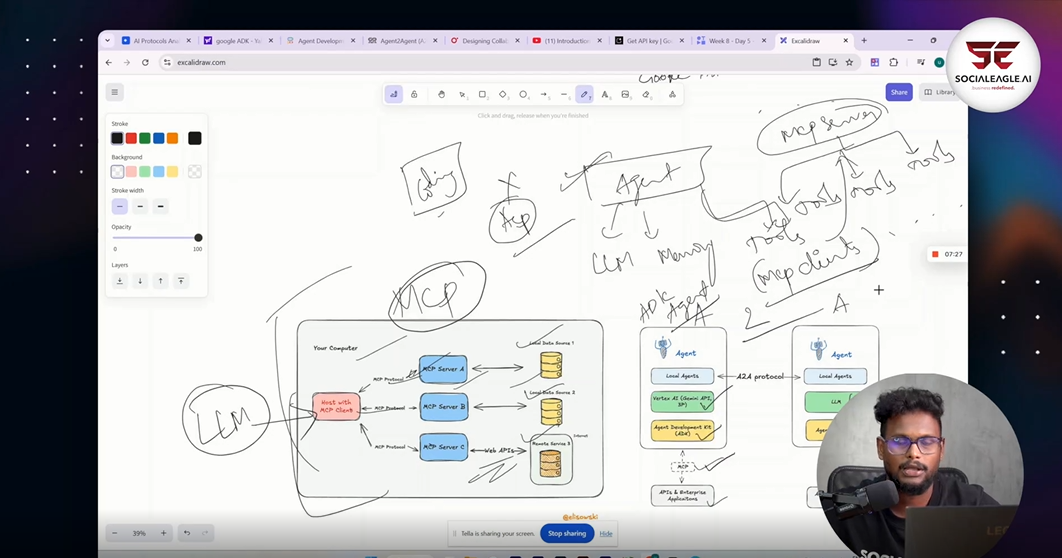Open the extra shapes tools menu
The width and height of the screenshot is (1062, 558).
point(672,94)
